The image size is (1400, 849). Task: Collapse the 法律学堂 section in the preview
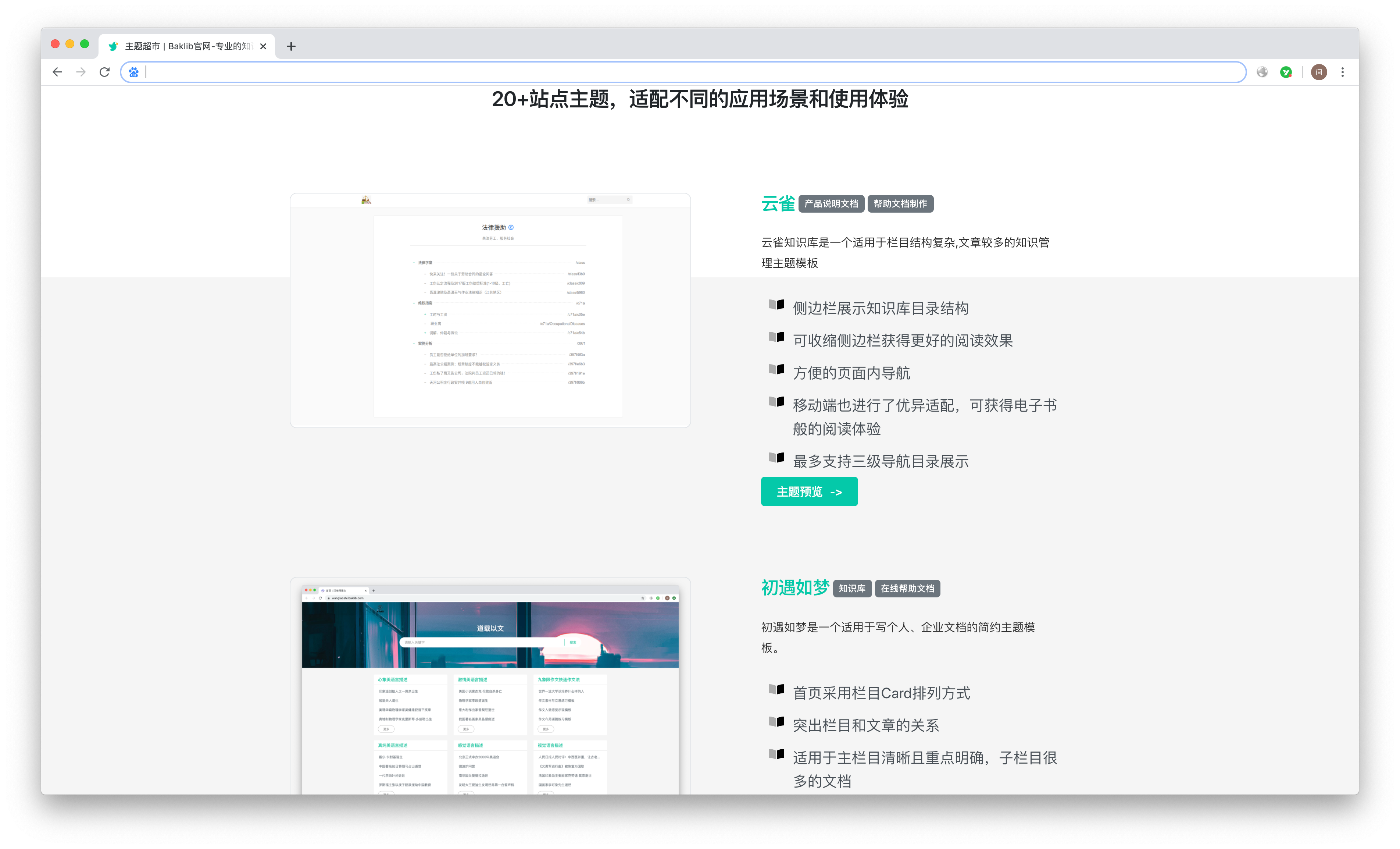click(x=414, y=263)
